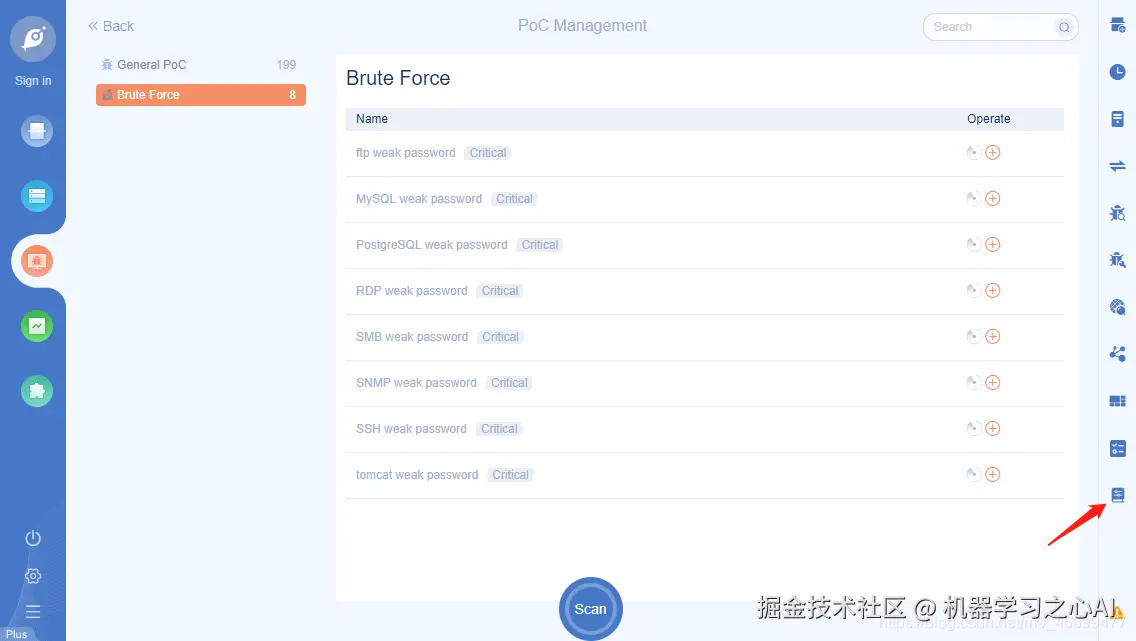Open the swap arrows right-rail icon

1117,166
